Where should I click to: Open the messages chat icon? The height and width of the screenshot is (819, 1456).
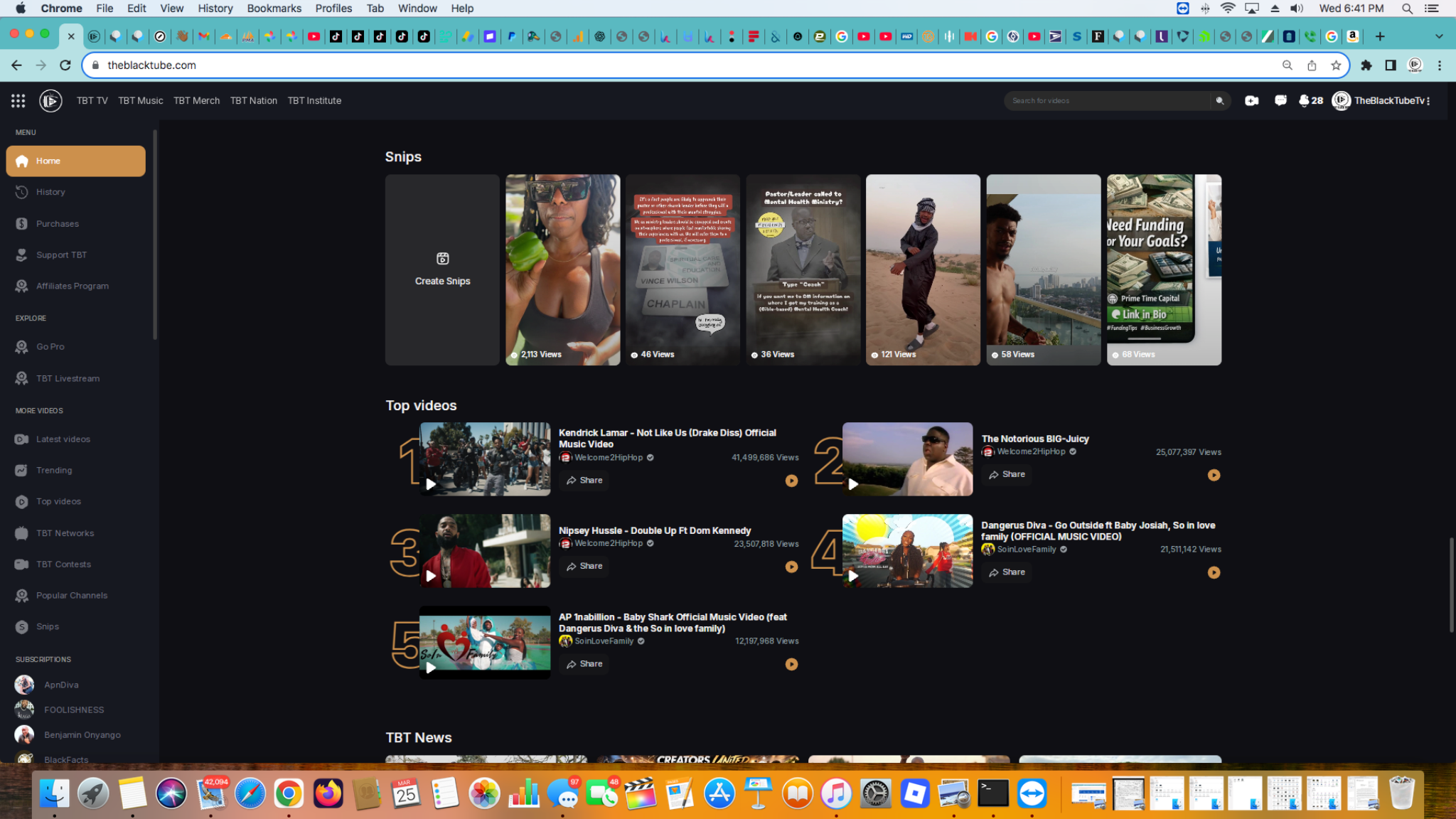coord(1280,100)
